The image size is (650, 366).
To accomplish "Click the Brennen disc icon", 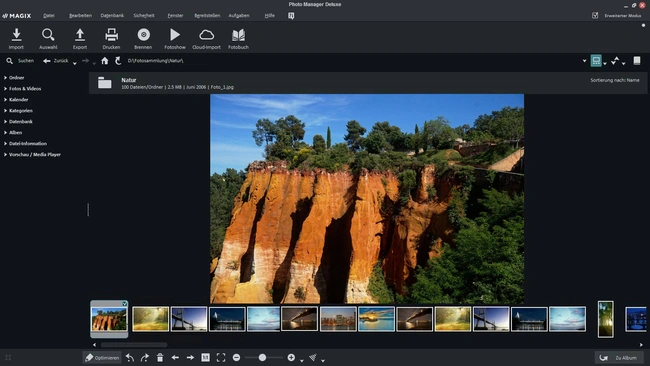I will (143, 35).
